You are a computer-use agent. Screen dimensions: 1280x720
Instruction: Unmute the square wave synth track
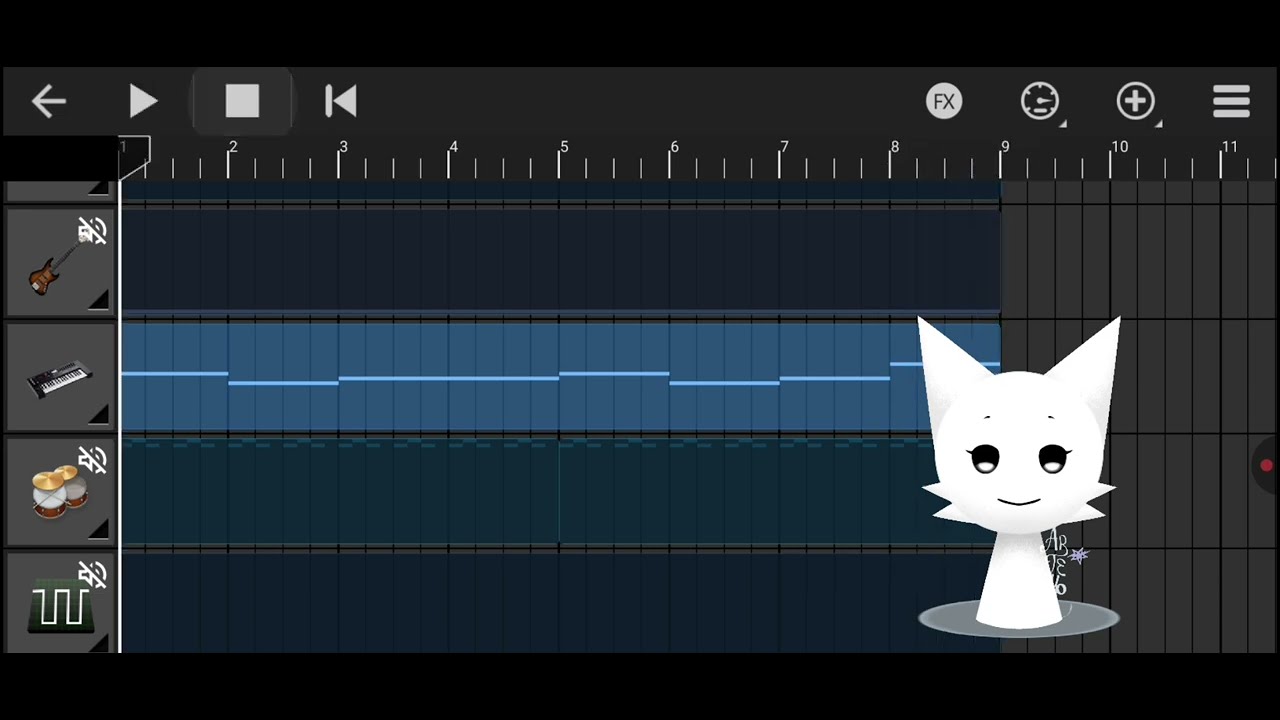92,574
